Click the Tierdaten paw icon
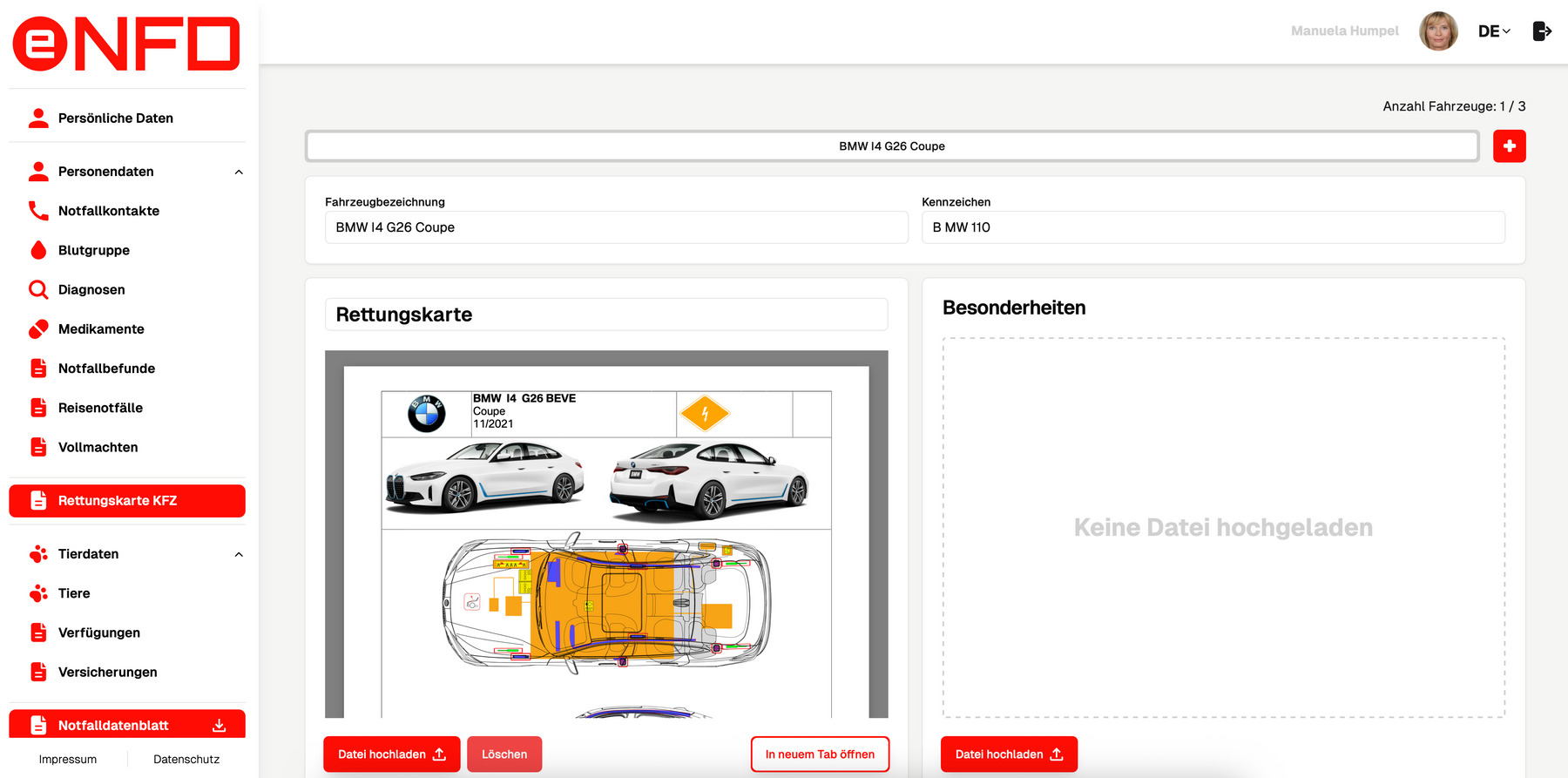 [38, 554]
